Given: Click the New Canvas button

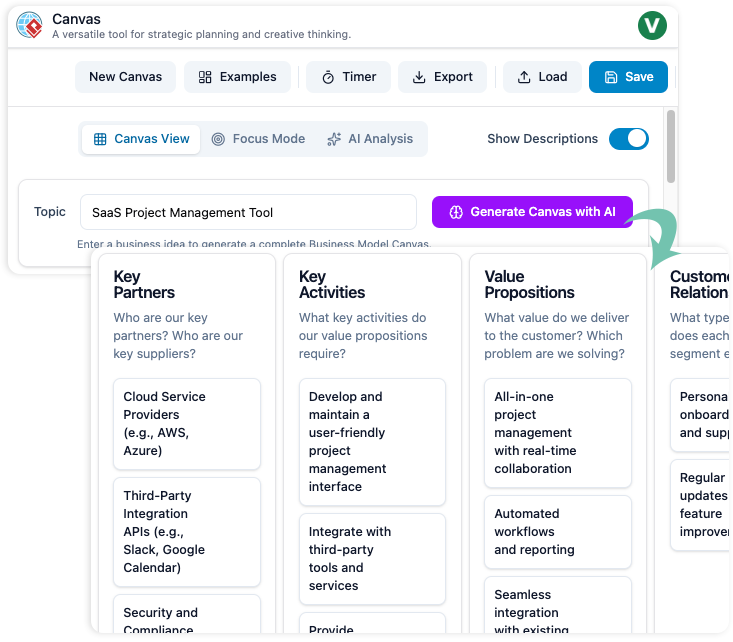Looking at the screenshot, I should (x=125, y=77).
